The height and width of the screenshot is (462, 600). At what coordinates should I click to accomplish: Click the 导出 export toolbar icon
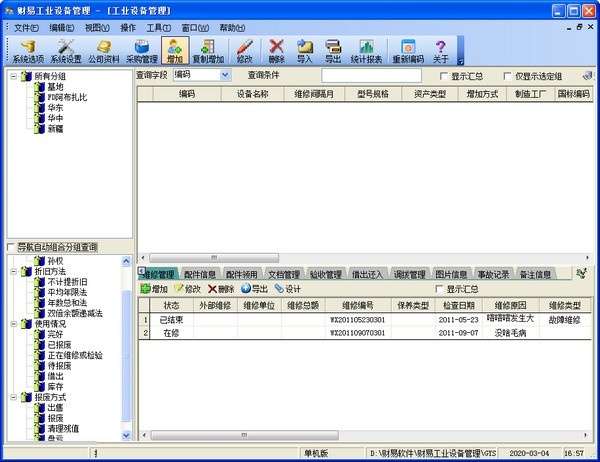click(333, 51)
